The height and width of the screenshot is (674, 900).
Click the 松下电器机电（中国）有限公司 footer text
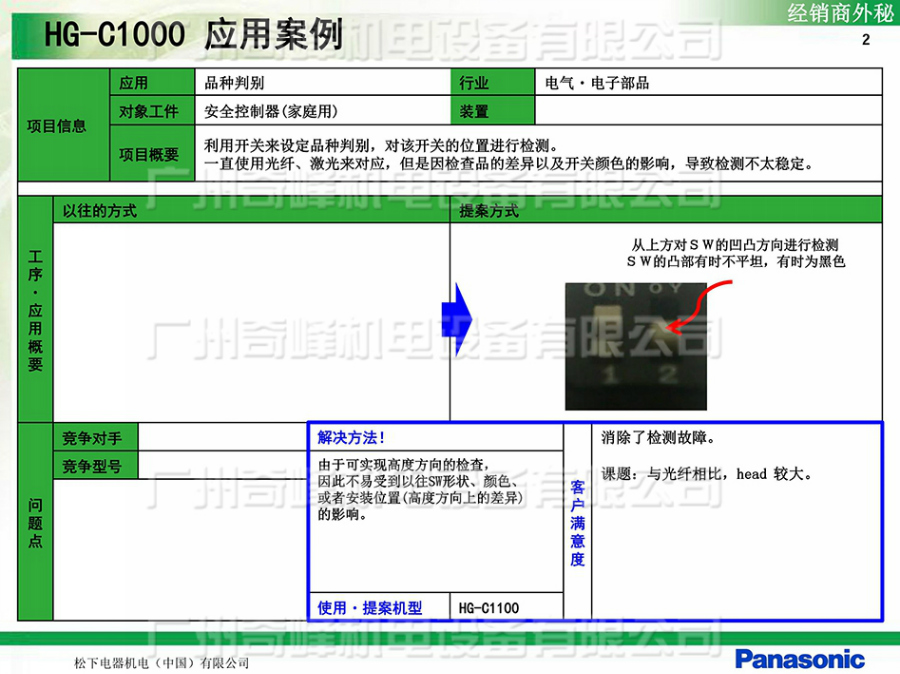162,663
